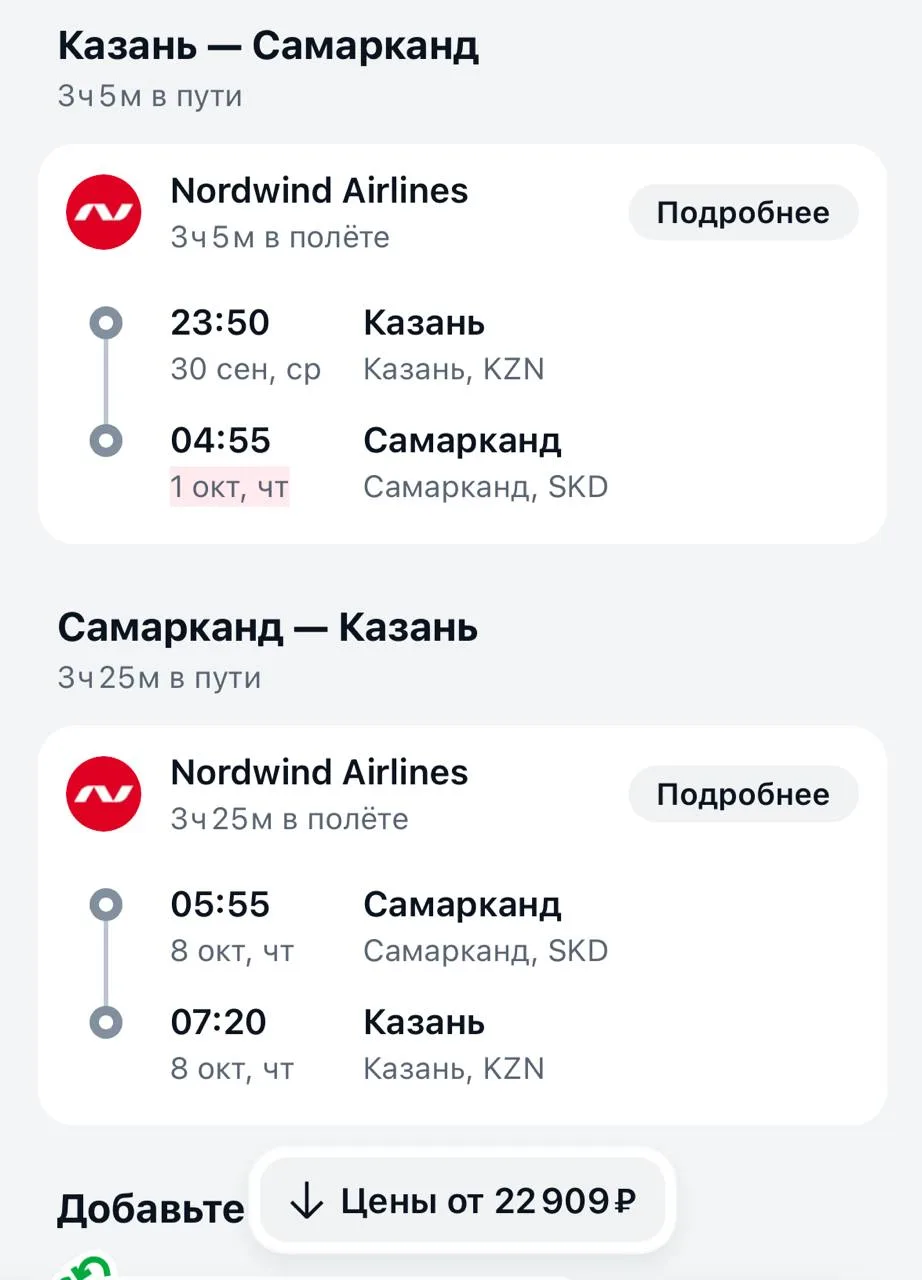
Task: Tap the Nordwind Airlines name on the outbound card
Action: tap(319, 190)
